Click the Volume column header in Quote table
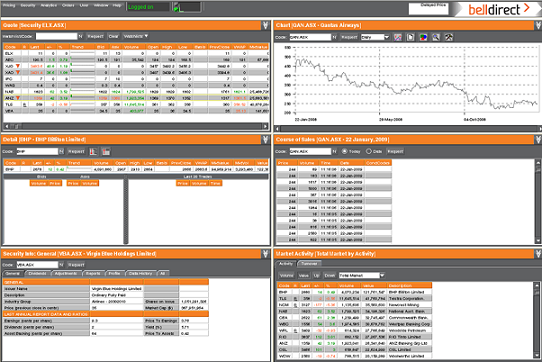 click(x=131, y=47)
